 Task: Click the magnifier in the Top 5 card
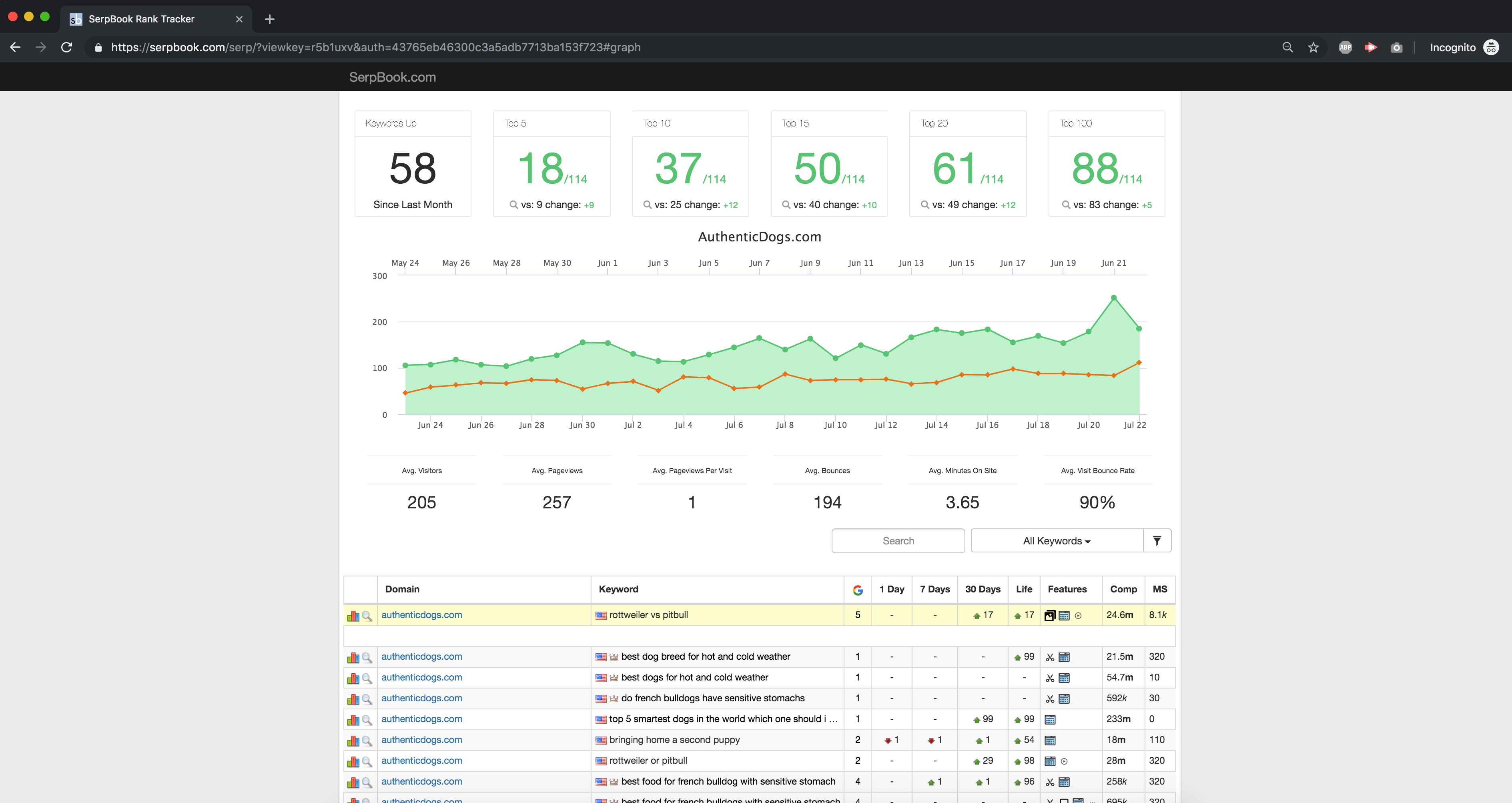513,204
